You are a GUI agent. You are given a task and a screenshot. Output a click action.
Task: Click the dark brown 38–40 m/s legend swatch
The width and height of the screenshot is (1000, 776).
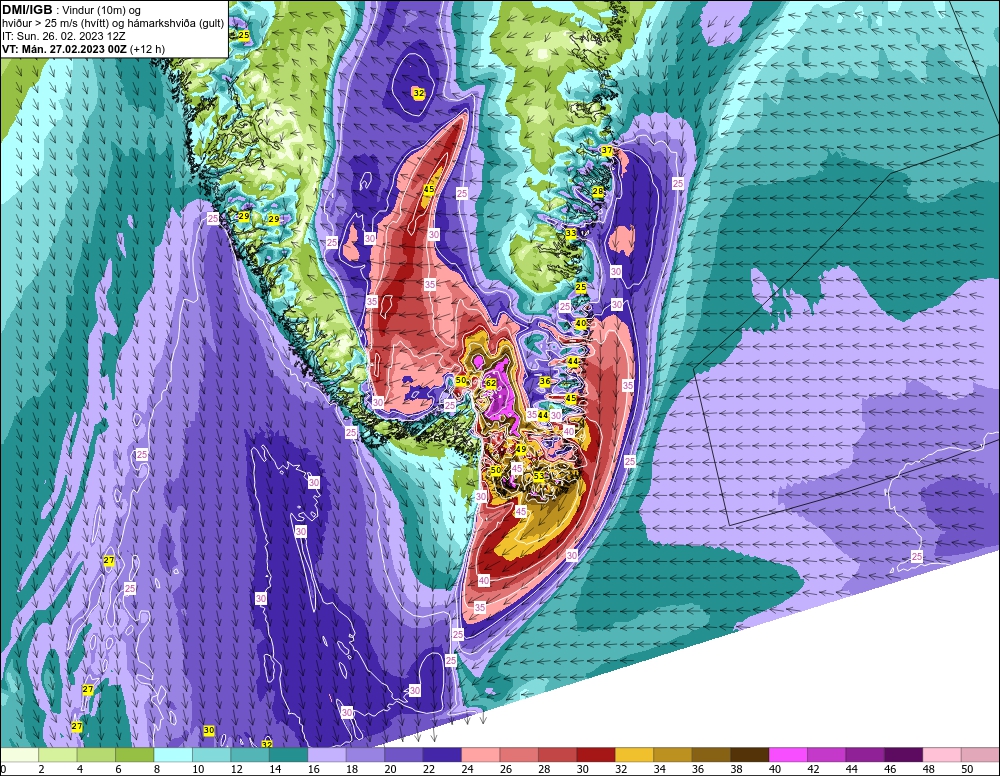point(750,755)
